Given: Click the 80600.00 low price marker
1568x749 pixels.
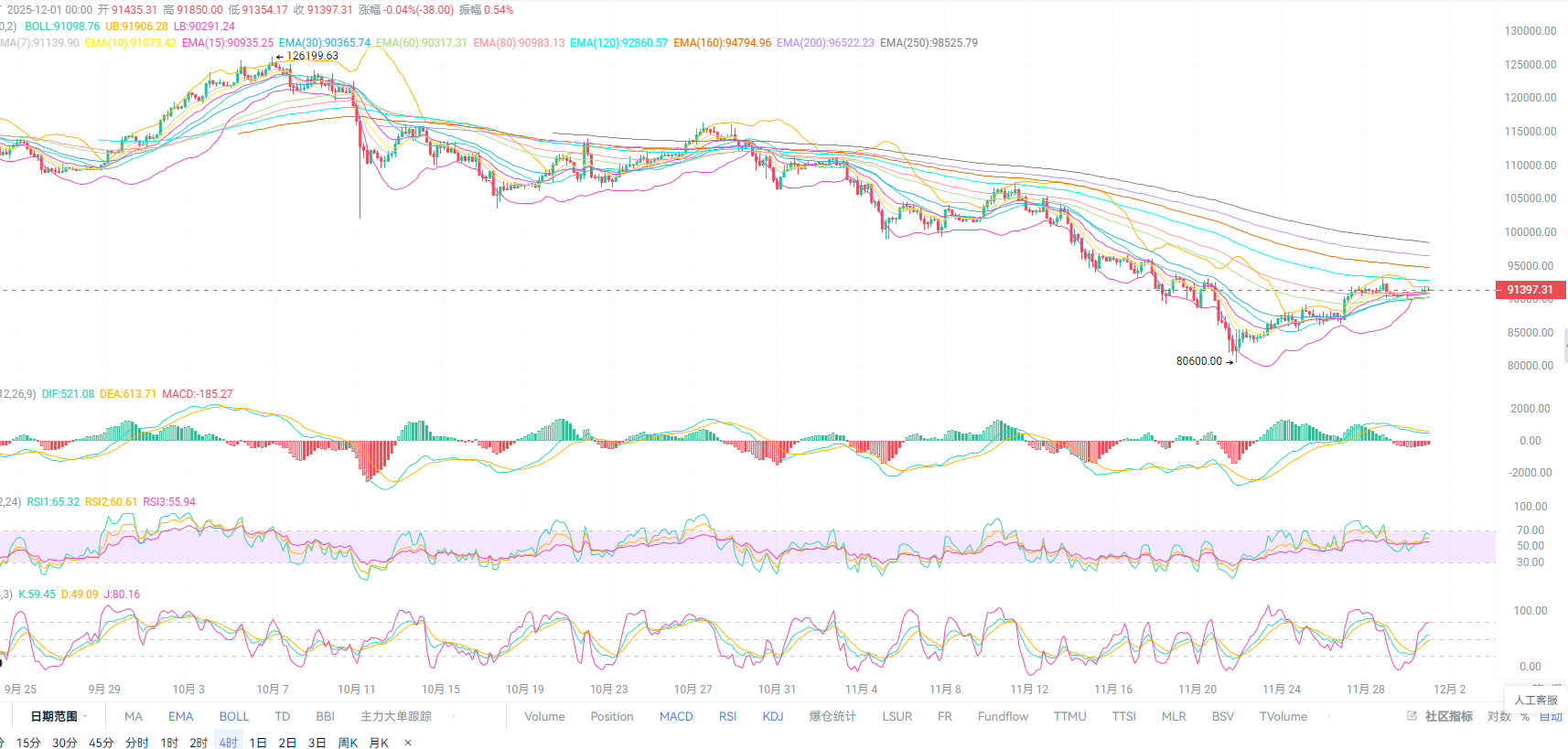Looking at the screenshot, I should point(1199,361).
